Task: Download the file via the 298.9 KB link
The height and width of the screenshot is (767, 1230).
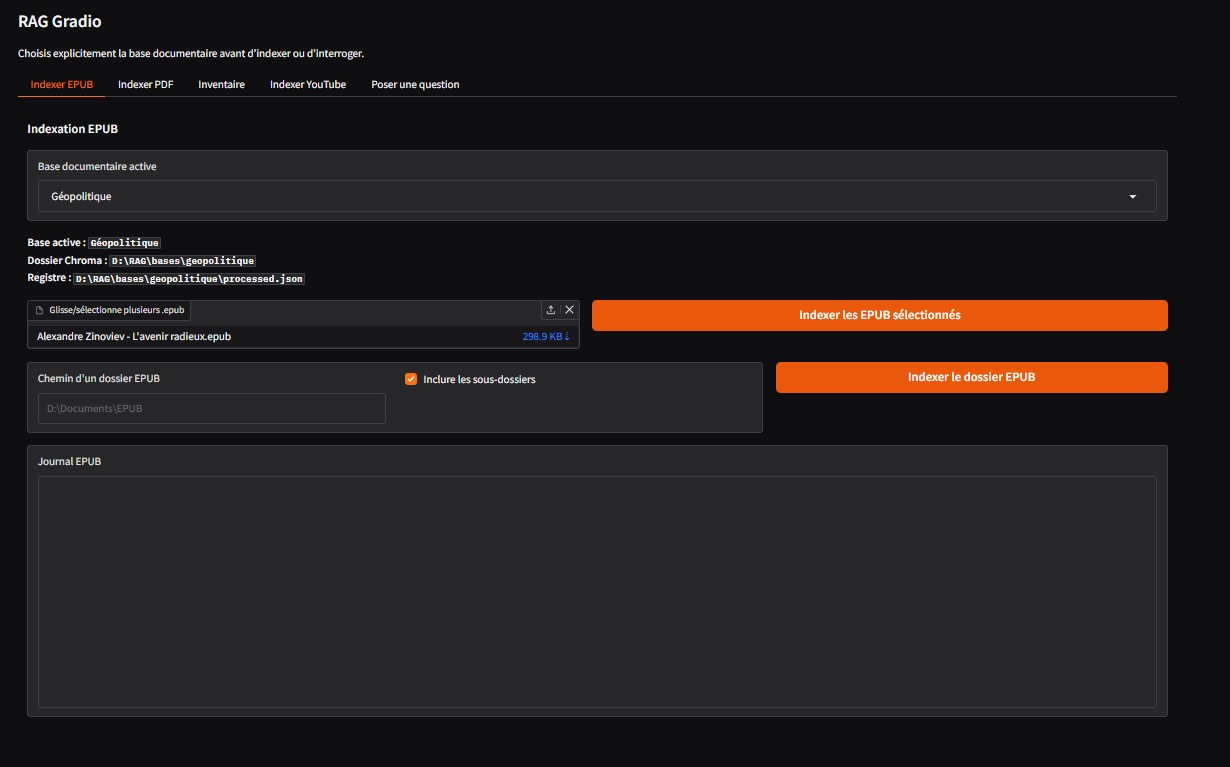Action: pos(546,337)
